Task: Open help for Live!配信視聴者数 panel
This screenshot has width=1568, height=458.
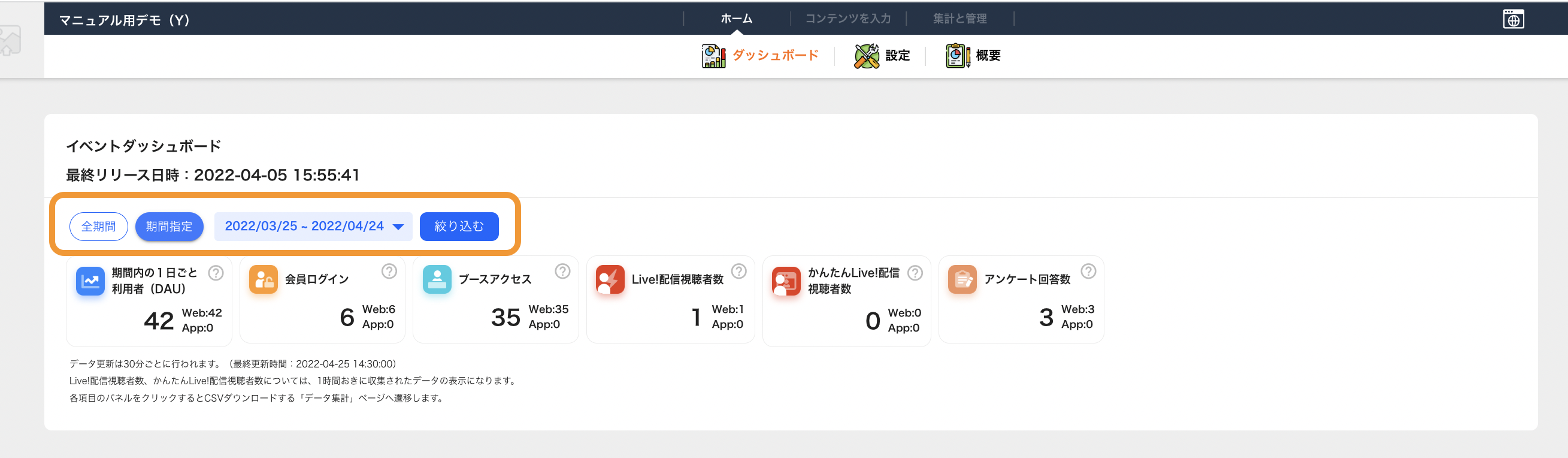Action: (x=738, y=271)
